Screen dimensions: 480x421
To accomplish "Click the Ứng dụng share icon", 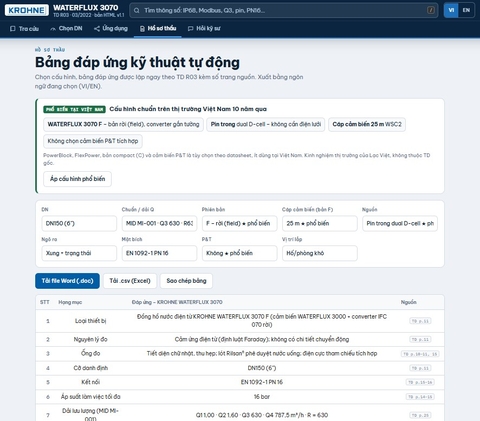I will click(x=97, y=29).
